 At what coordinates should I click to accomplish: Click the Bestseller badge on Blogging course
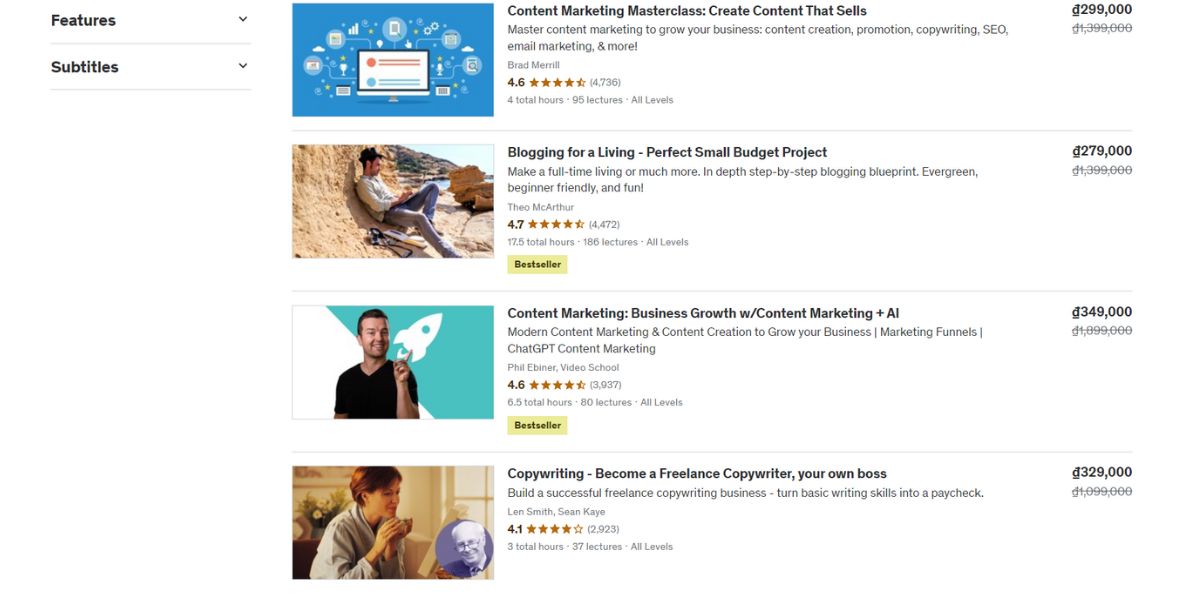pyautogui.click(x=537, y=264)
